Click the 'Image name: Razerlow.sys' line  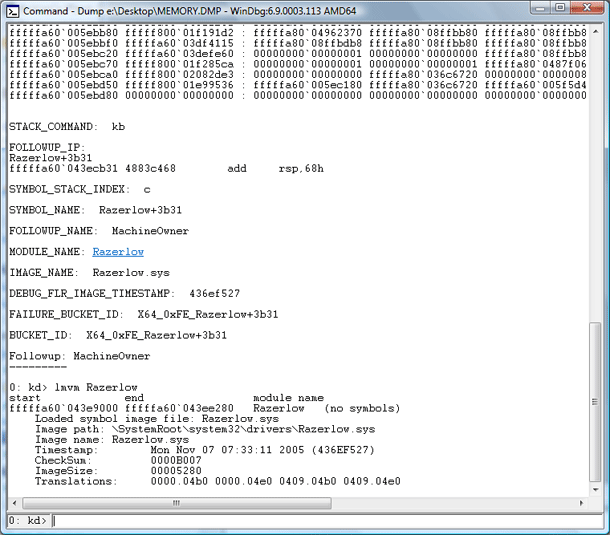(112, 440)
